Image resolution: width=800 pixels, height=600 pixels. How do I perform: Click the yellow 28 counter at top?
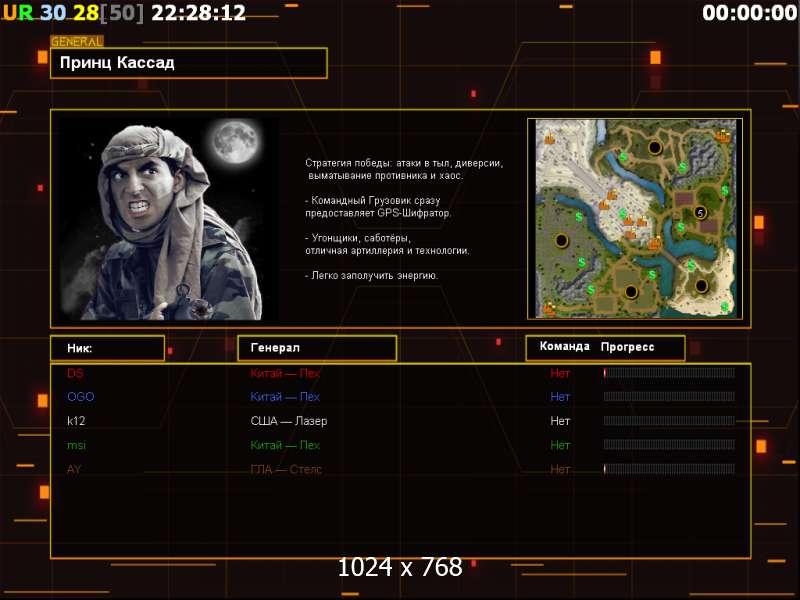[x=86, y=13]
